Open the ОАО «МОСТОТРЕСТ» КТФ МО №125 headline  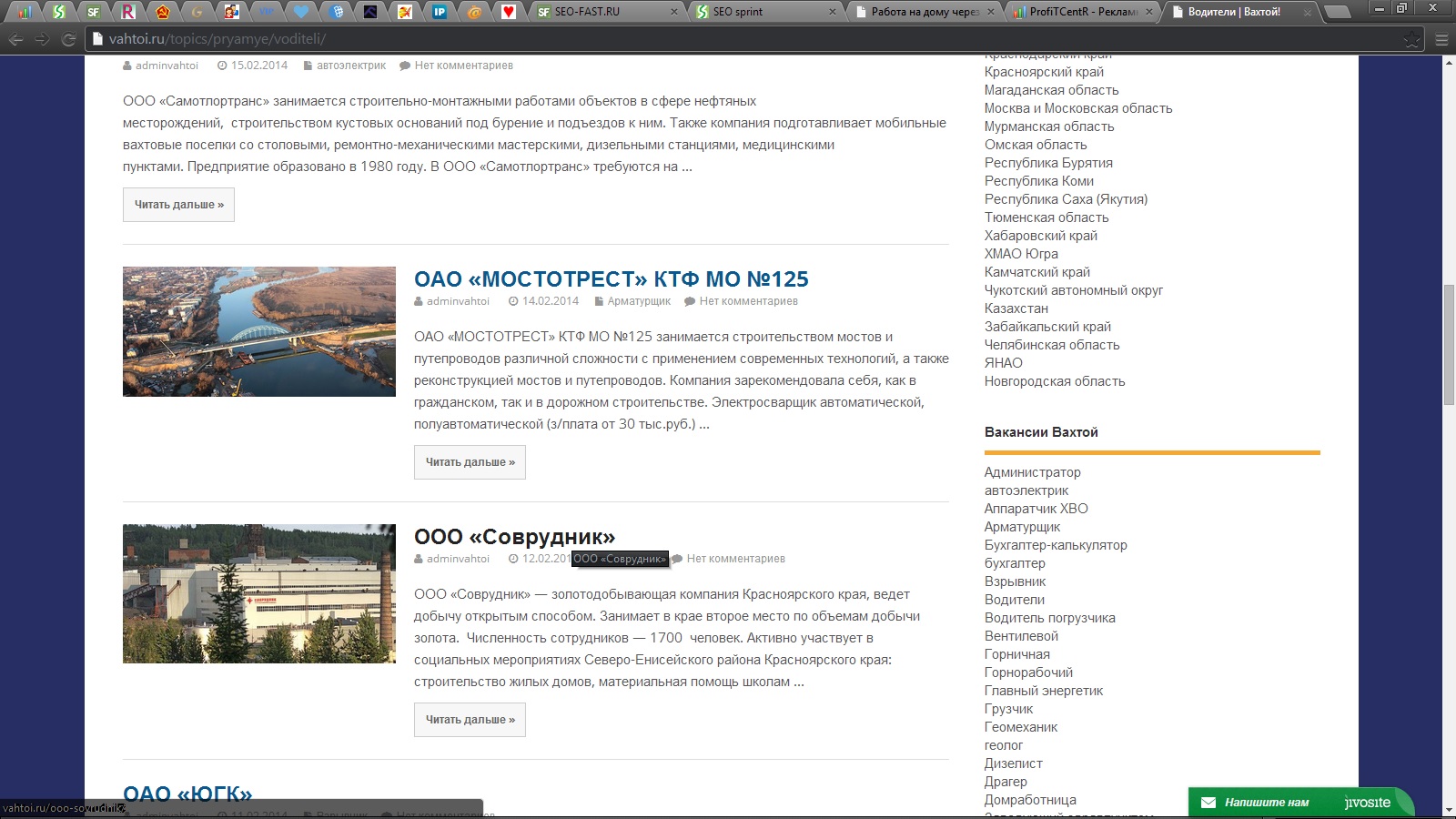point(612,279)
